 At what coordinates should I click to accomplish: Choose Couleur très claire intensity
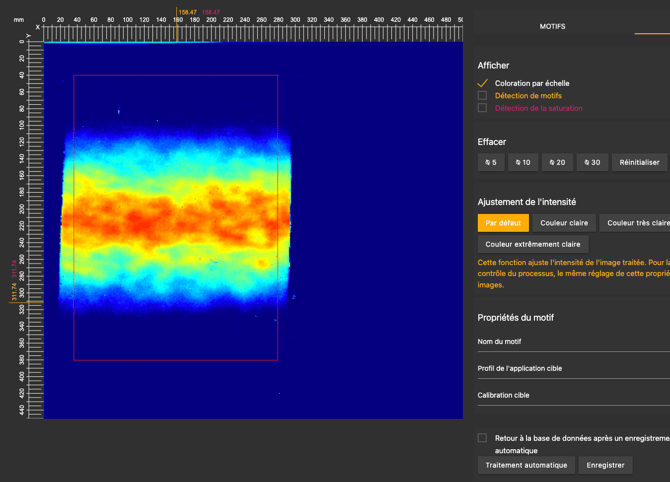click(636, 223)
